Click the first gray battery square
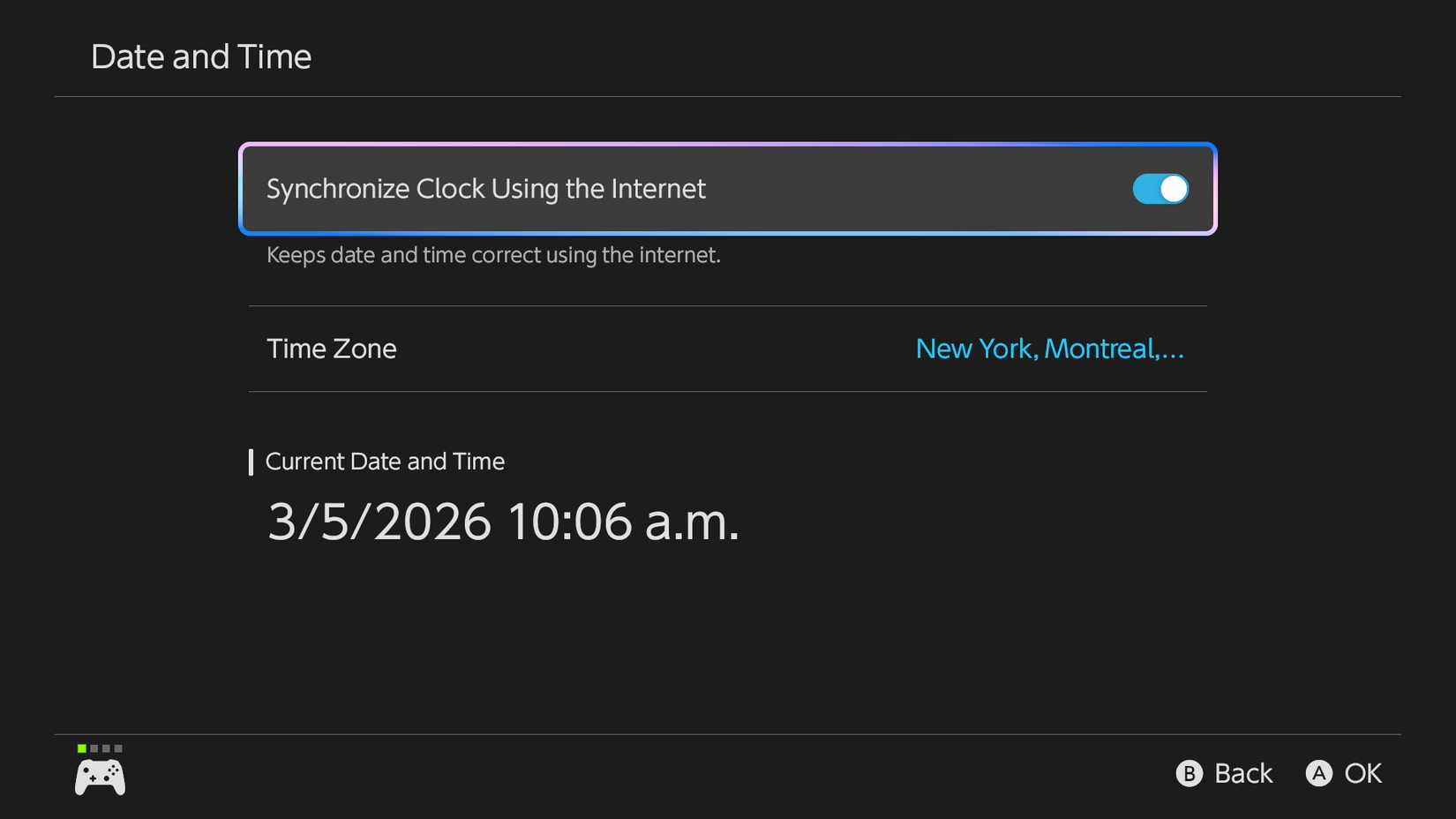The image size is (1456, 819). pos(94,747)
